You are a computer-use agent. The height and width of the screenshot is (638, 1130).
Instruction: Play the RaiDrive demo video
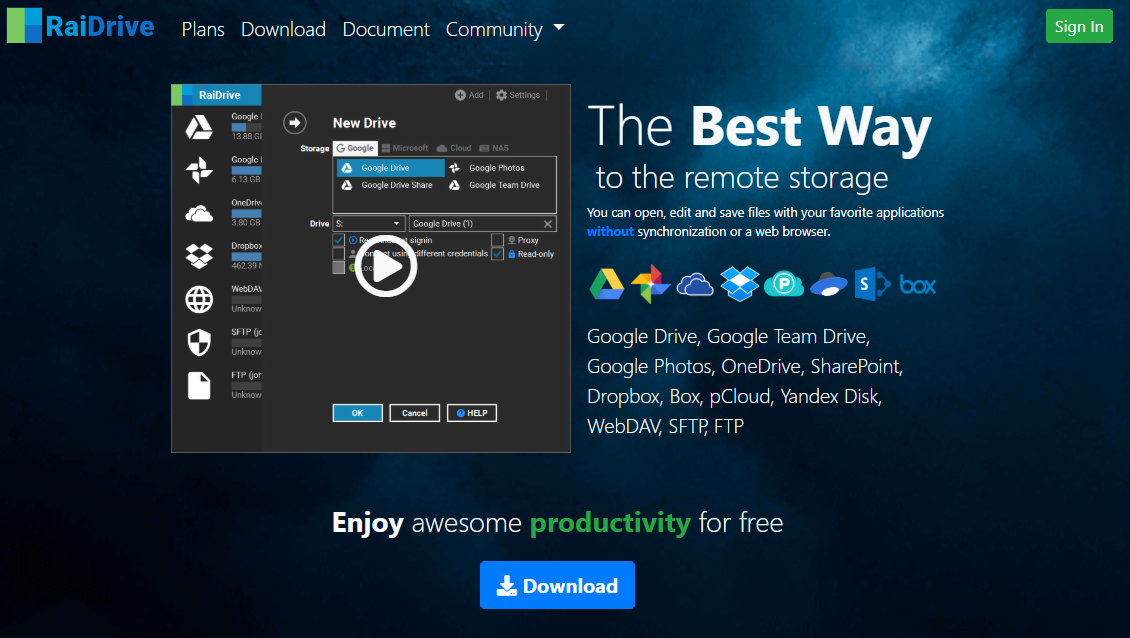tap(386, 267)
